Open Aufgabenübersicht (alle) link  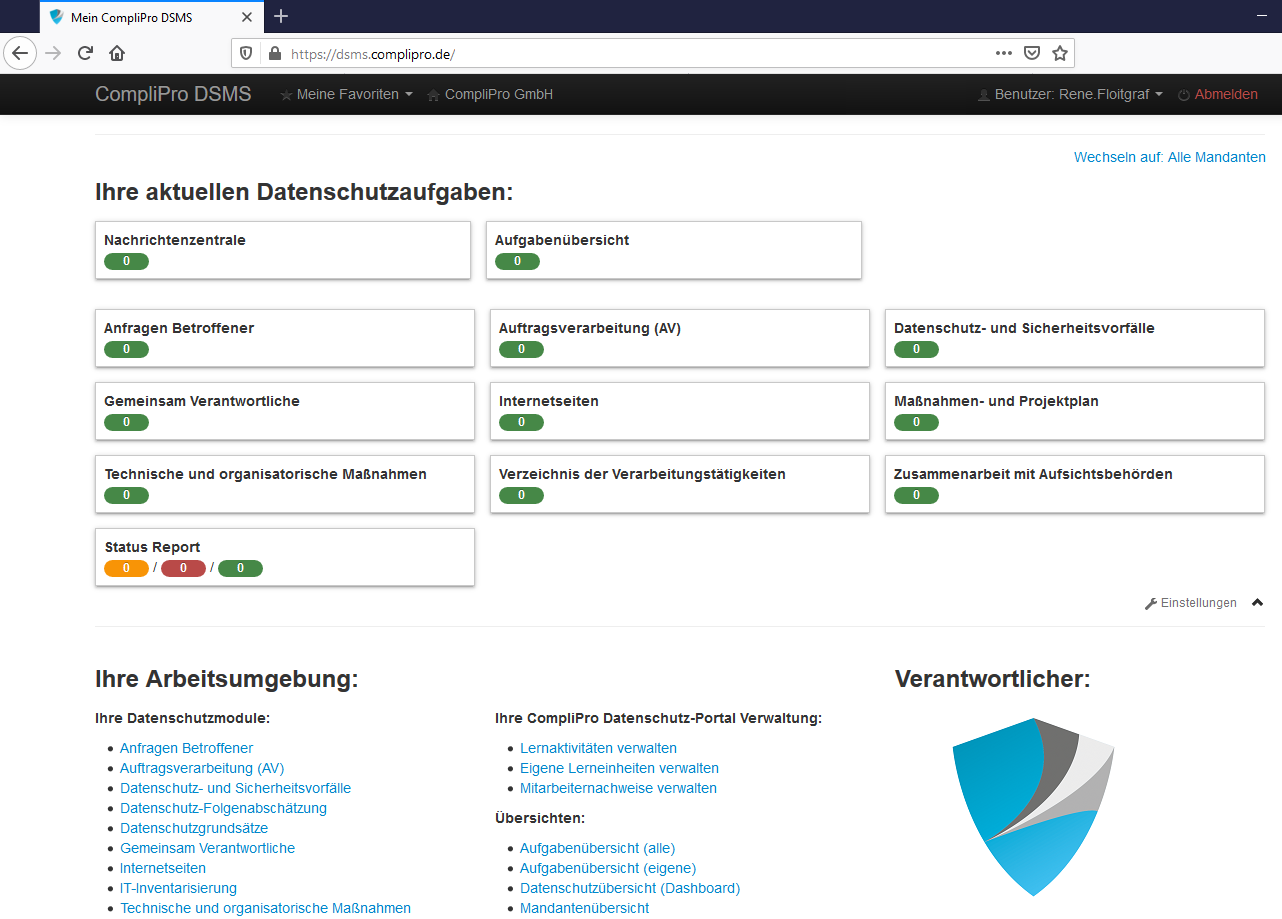coord(597,848)
